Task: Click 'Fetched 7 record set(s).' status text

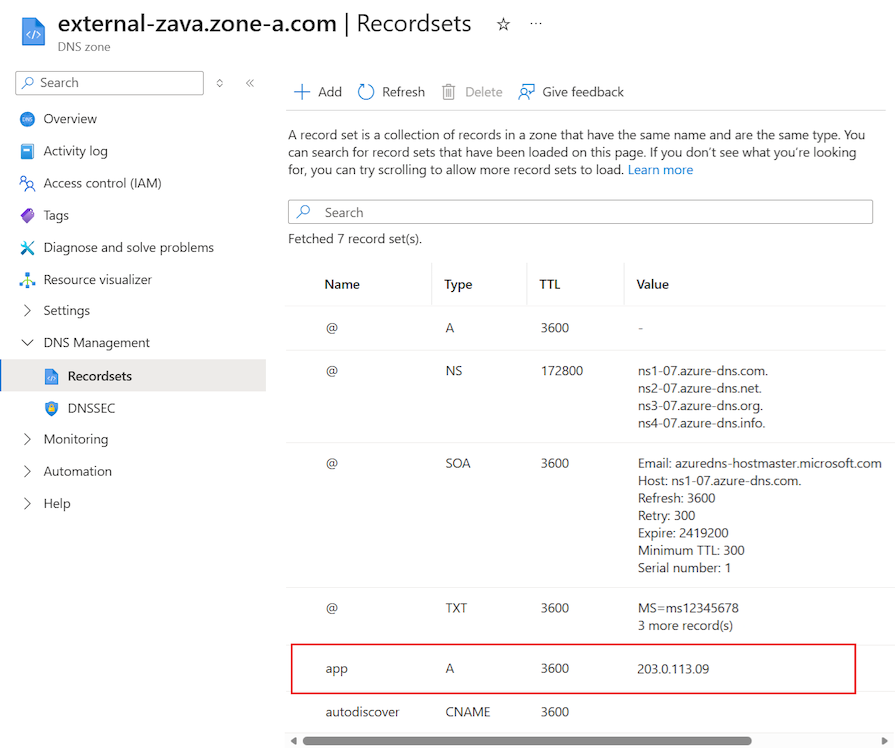Action: tap(355, 239)
